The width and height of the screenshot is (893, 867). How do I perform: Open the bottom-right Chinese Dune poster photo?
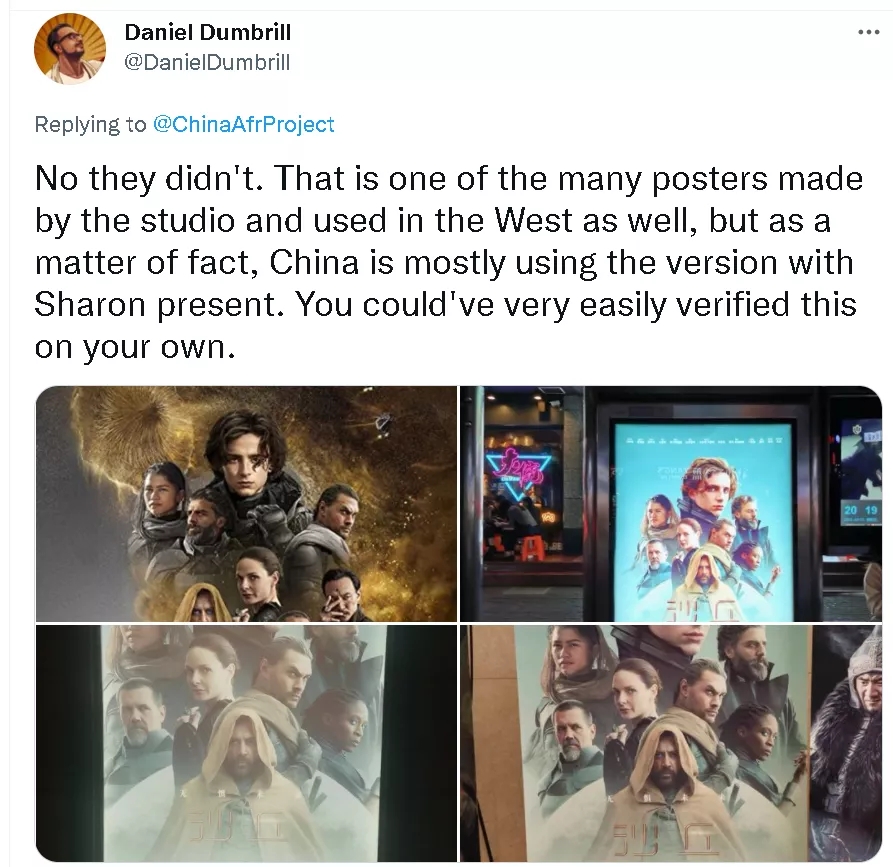point(671,743)
